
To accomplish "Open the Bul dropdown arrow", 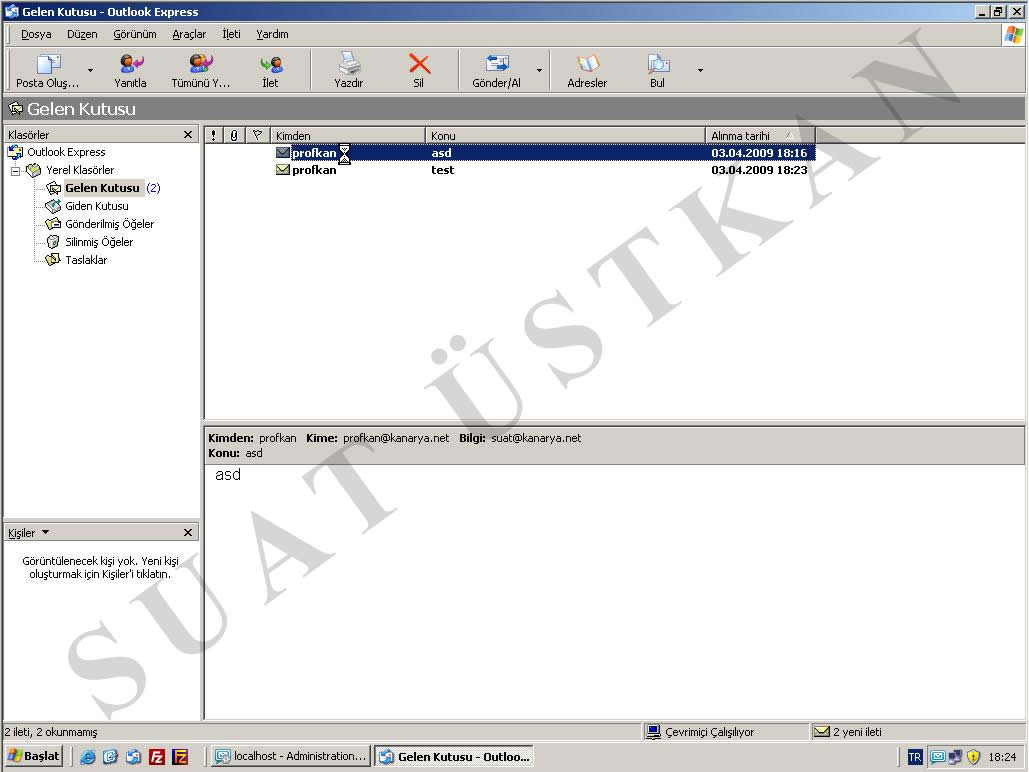I will tap(700, 70).
